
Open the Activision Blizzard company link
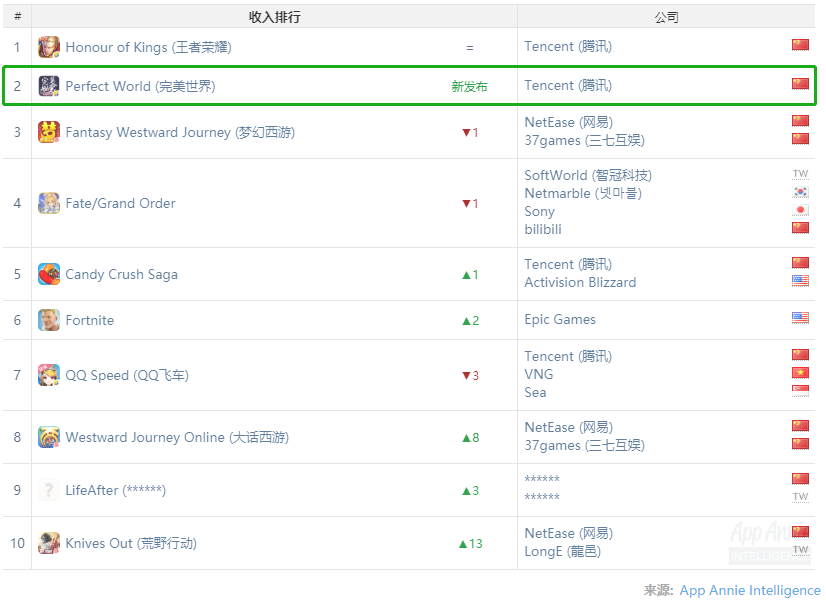(x=580, y=282)
